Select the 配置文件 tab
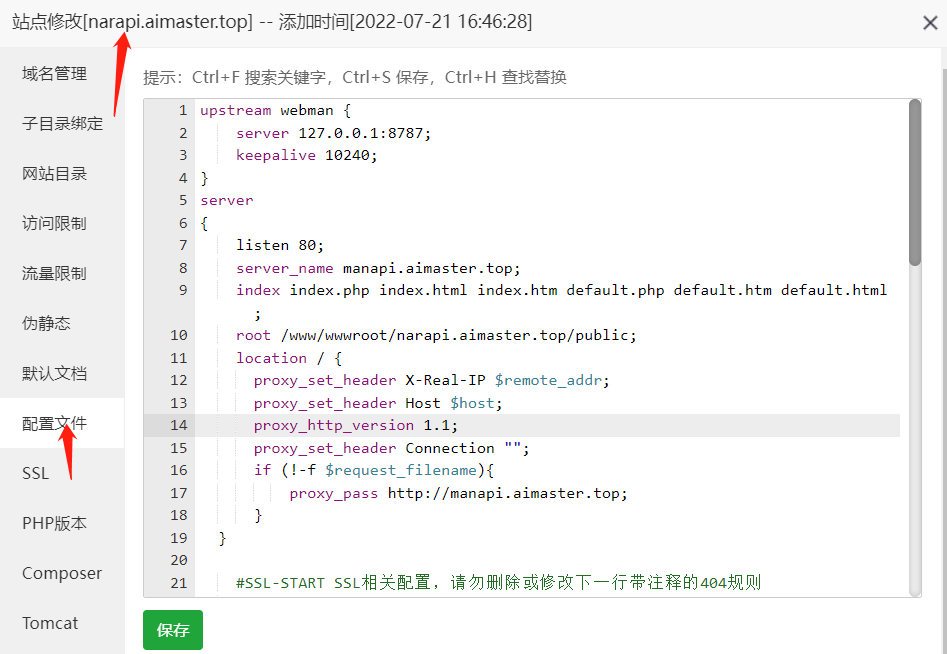947x654 pixels. click(62, 423)
